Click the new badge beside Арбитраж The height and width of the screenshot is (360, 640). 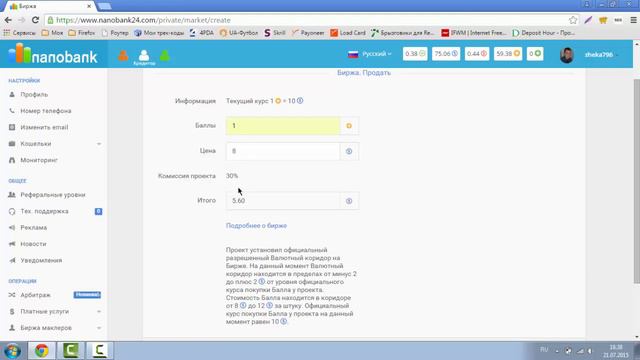click(x=87, y=295)
